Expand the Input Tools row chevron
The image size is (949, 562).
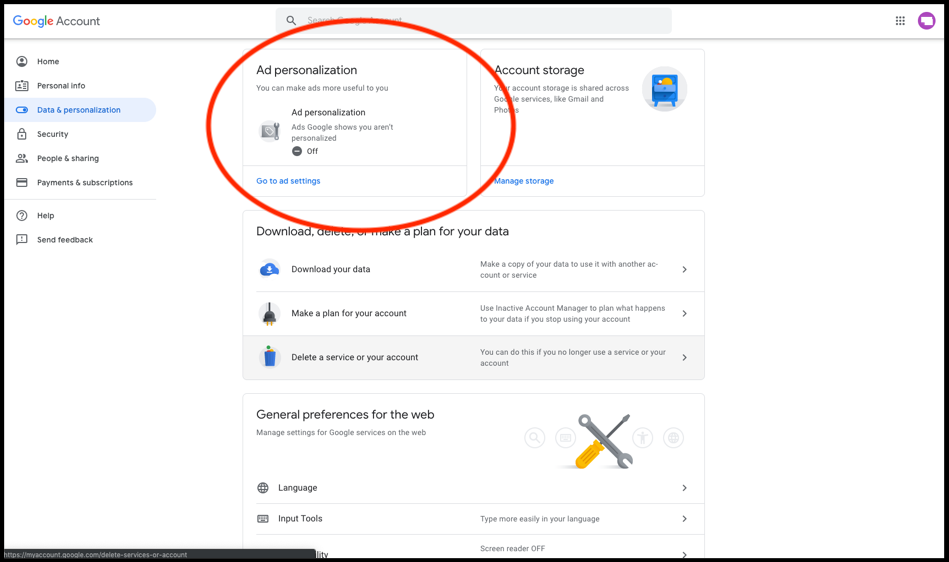point(685,518)
